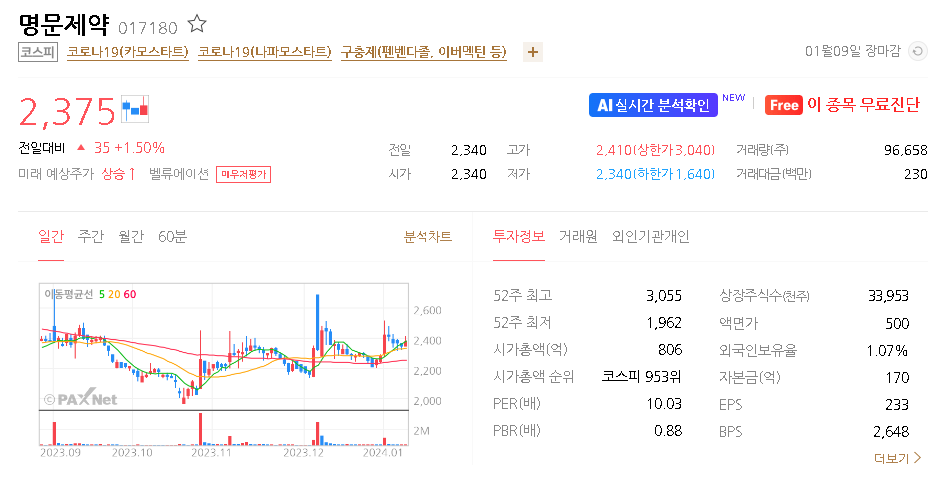The width and height of the screenshot is (934, 482).
Task: Open 구충제(펜벤다졸, 이버멕틴 등) theme link
Action: (x=424, y=52)
